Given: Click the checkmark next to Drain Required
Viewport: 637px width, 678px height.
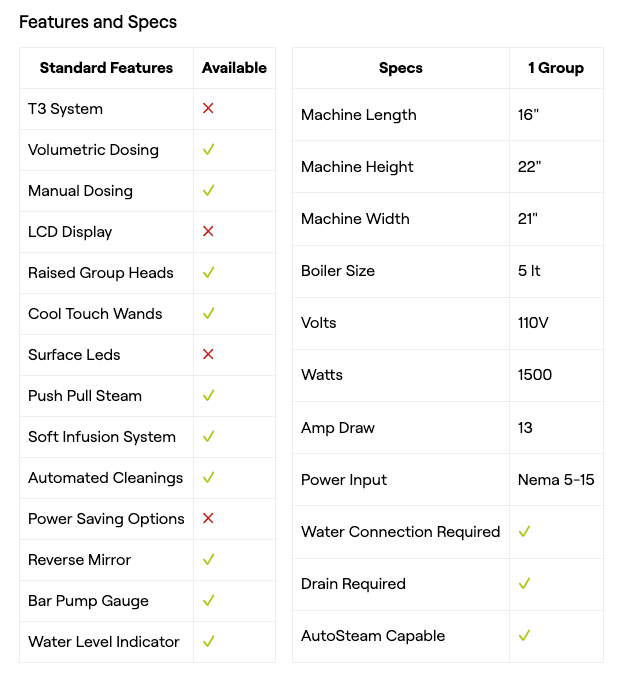Looking at the screenshot, I should click(524, 583).
